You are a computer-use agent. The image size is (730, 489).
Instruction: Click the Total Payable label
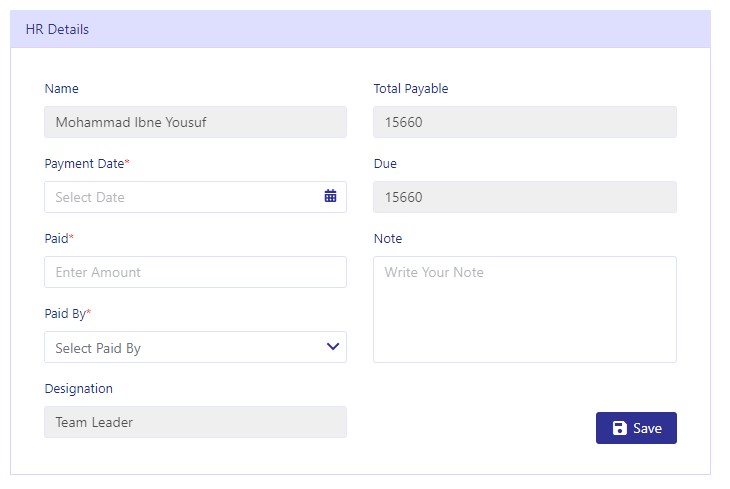411,88
